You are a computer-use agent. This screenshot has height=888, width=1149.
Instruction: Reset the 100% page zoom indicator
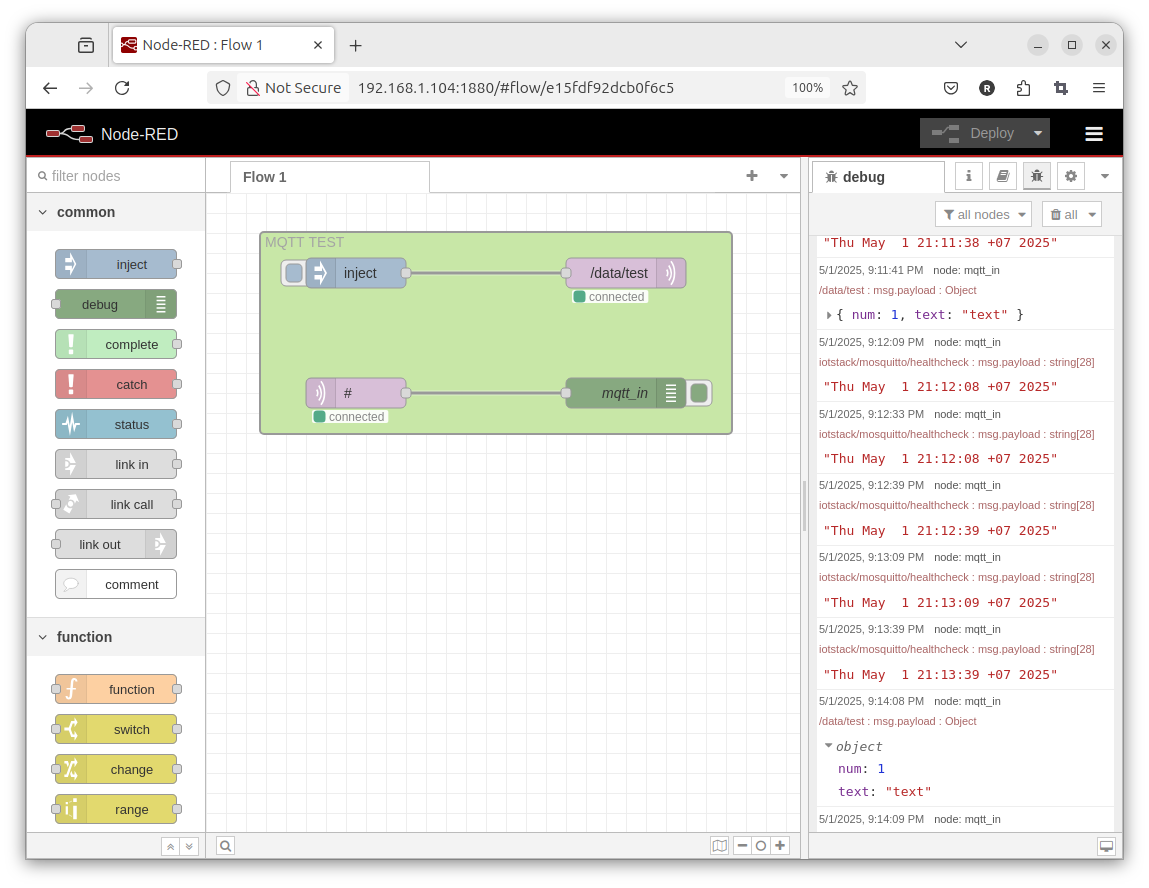(808, 88)
